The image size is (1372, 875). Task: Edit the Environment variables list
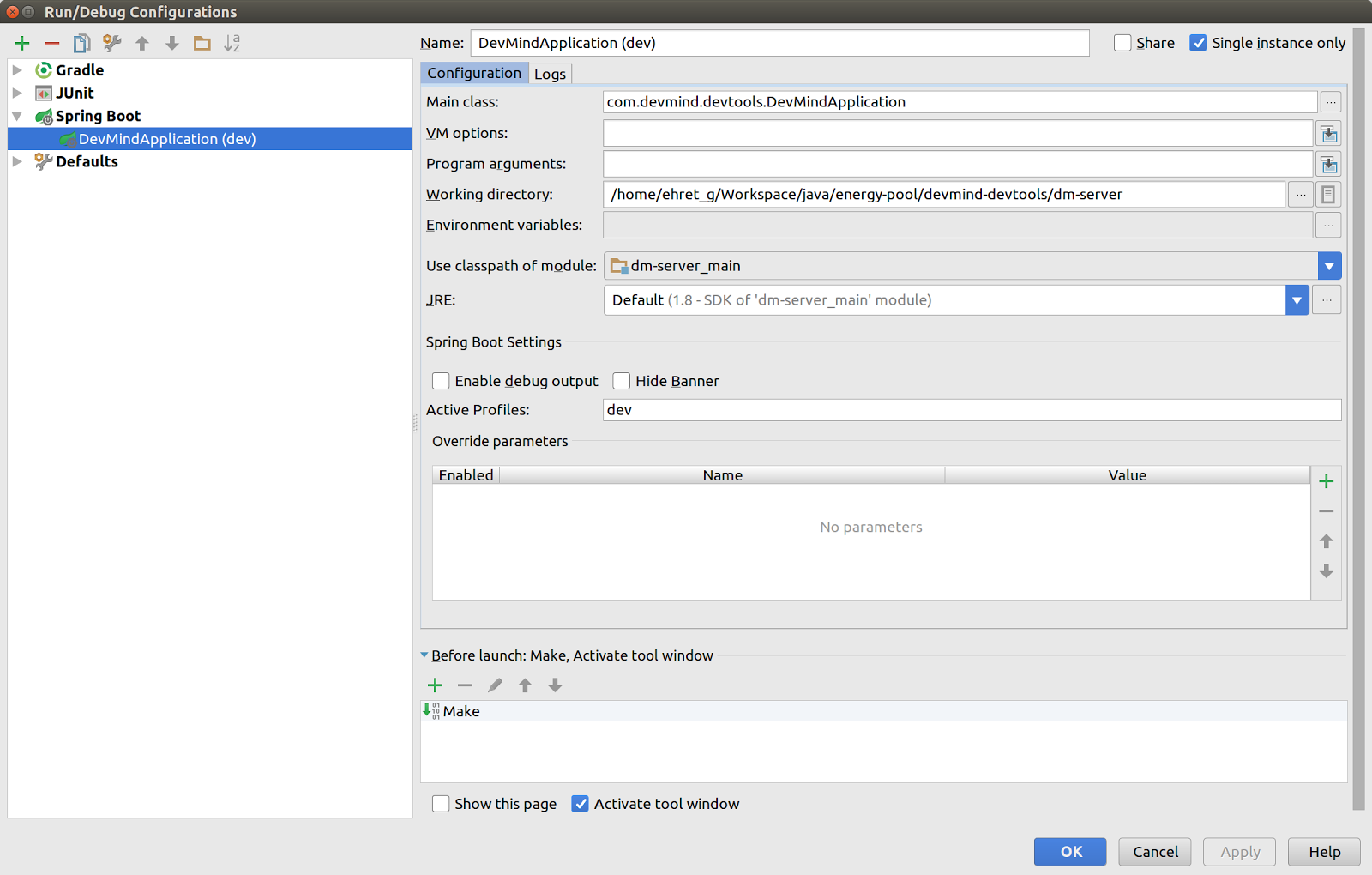(x=1328, y=226)
